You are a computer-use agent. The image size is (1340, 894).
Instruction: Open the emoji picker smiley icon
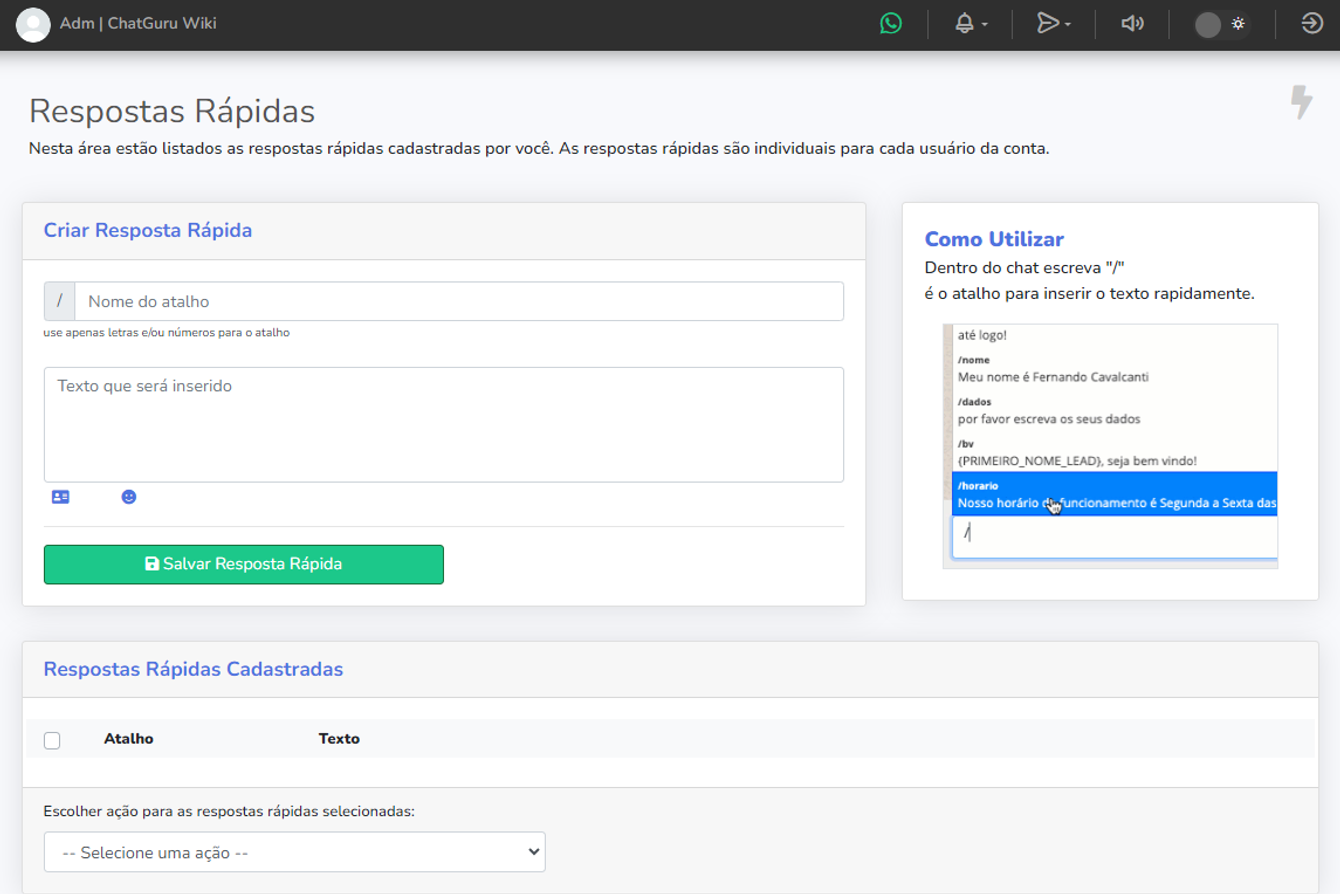pos(129,497)
